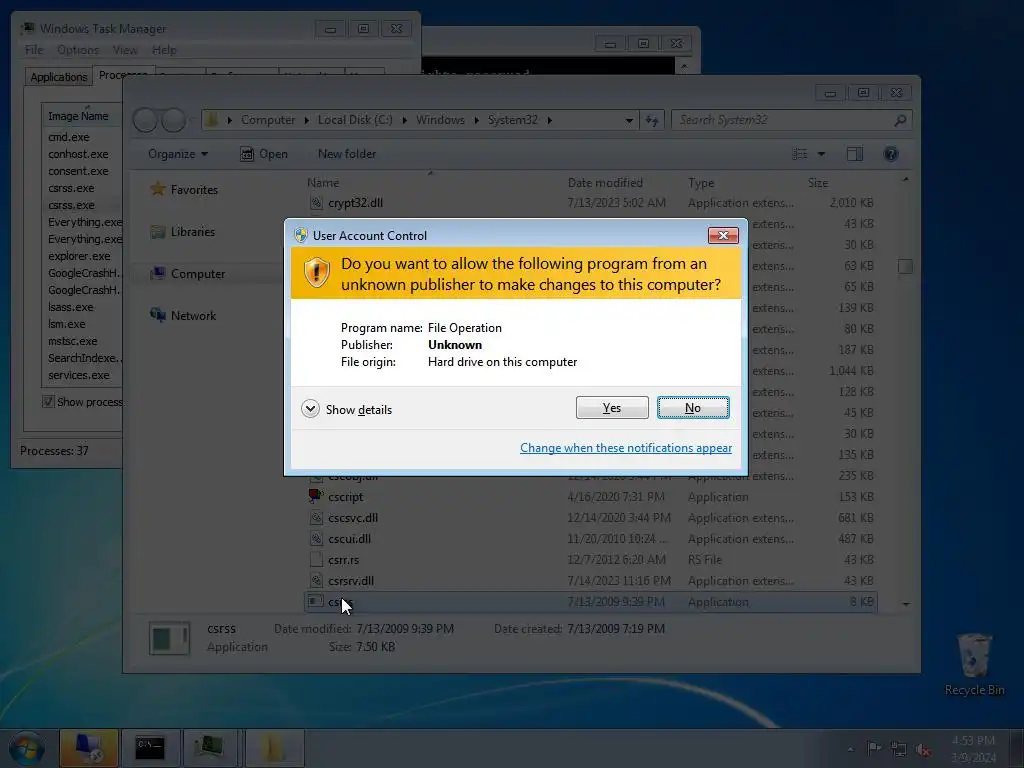Open Options menu in Task Manager

coord(78,50)
